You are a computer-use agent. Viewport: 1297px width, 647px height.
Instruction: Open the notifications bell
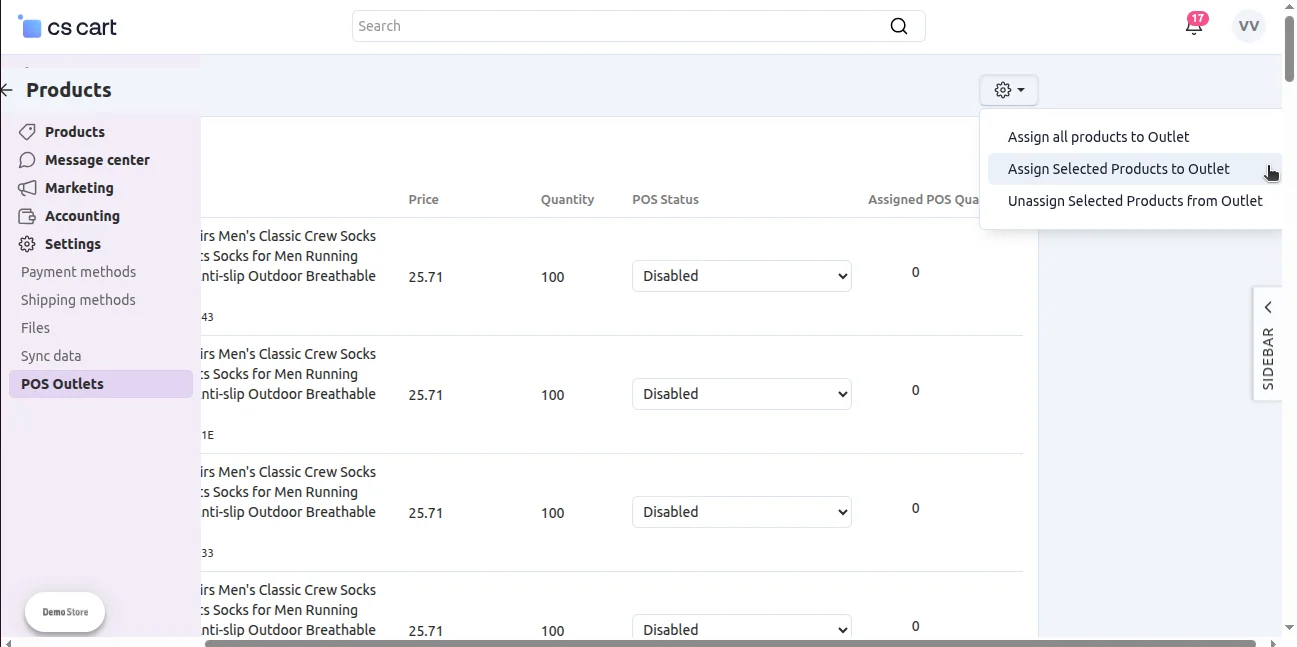1194,26
